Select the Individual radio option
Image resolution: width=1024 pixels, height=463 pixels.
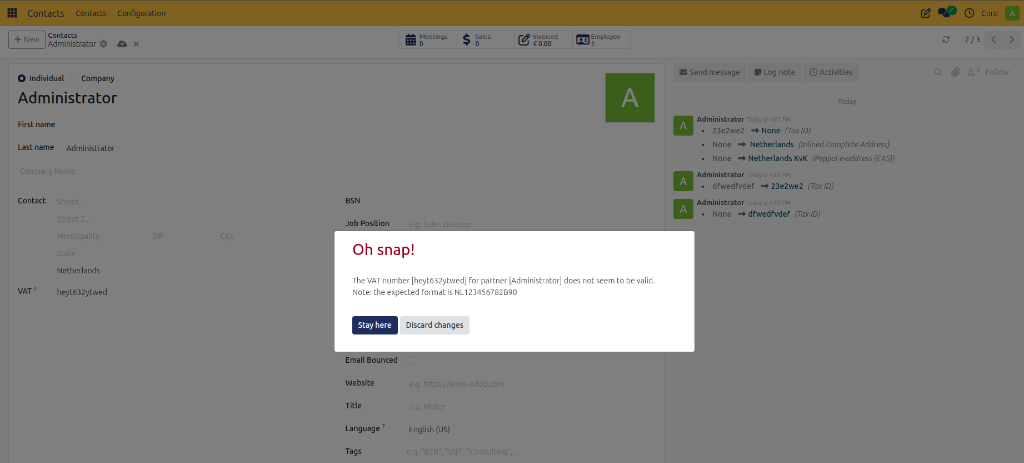(x=22, y=78)
